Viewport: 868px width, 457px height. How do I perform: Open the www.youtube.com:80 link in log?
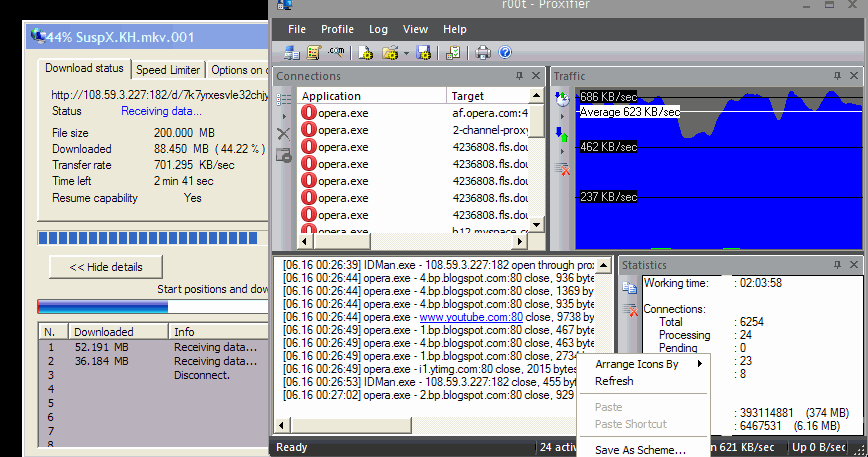pyautogui.click(x=471, y=317)
